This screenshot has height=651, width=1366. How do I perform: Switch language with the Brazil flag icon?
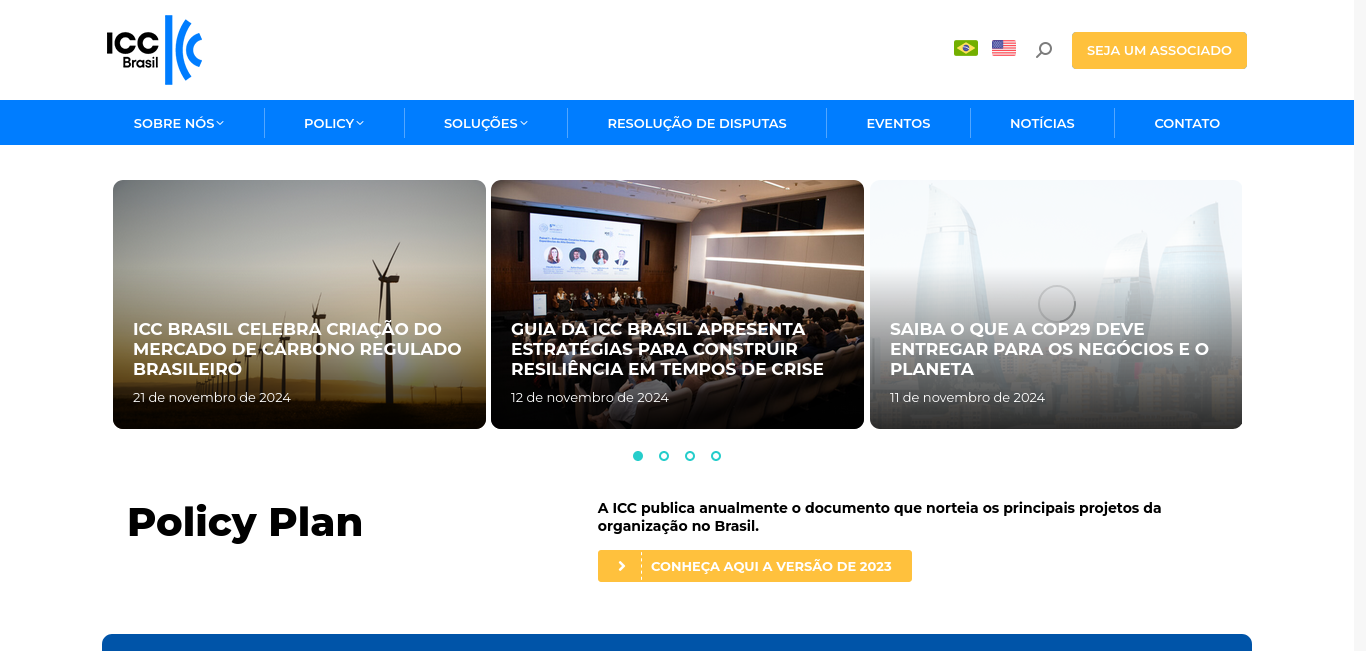[966, 48]
